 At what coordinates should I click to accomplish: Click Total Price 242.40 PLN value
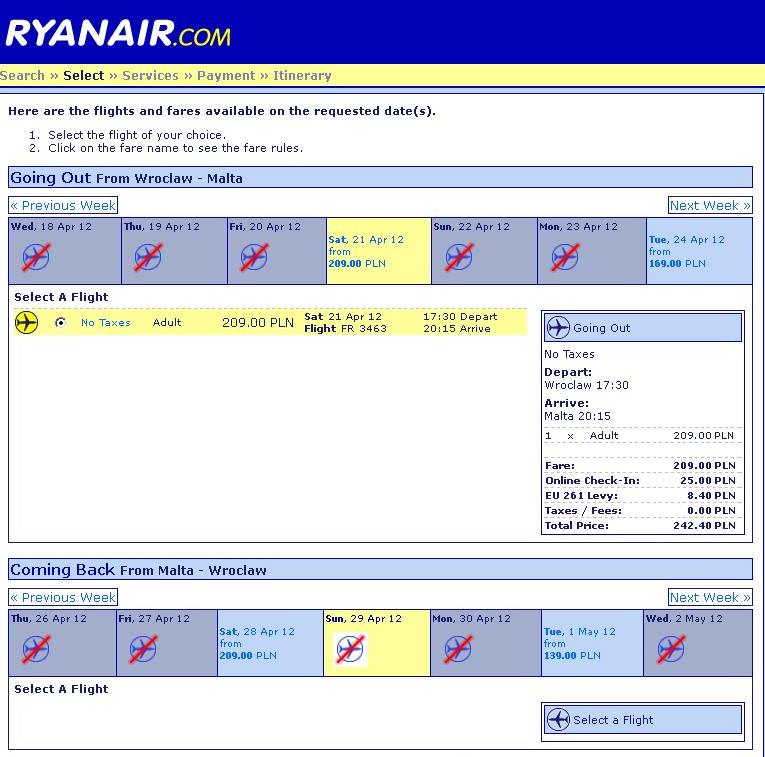tap(704, 525)
